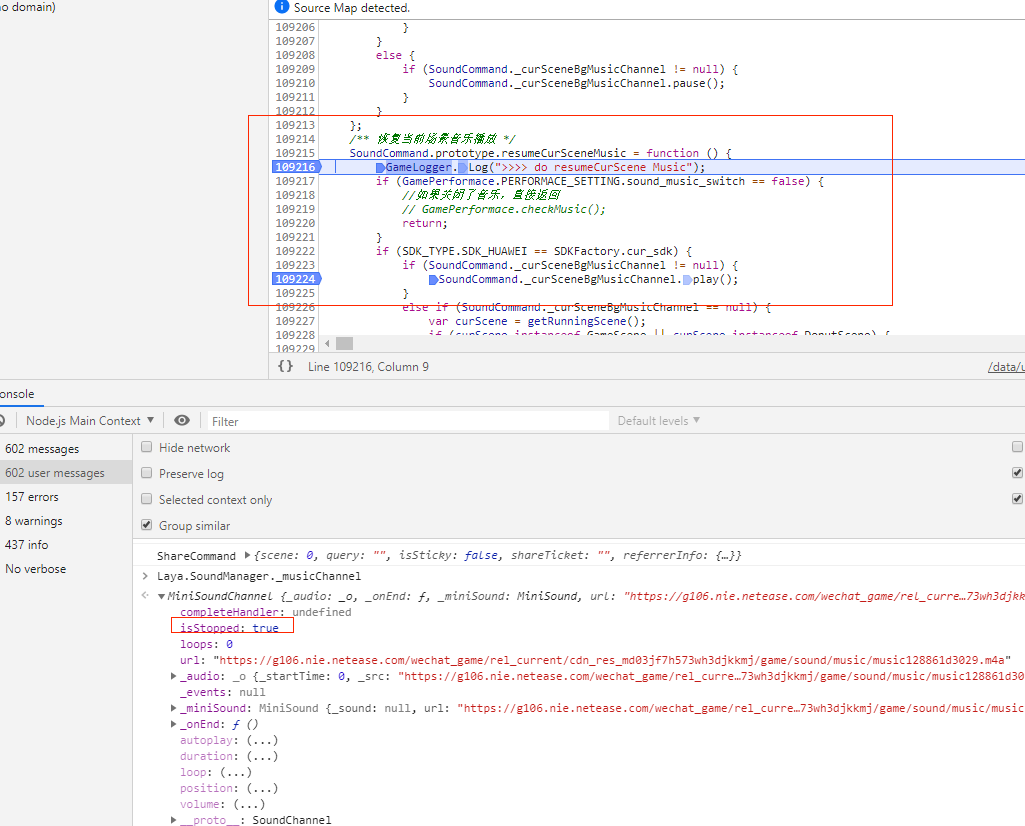This screenshot has height=826, width=1025.
Task: Expand the _audio object in console
Action: point(172,675)
